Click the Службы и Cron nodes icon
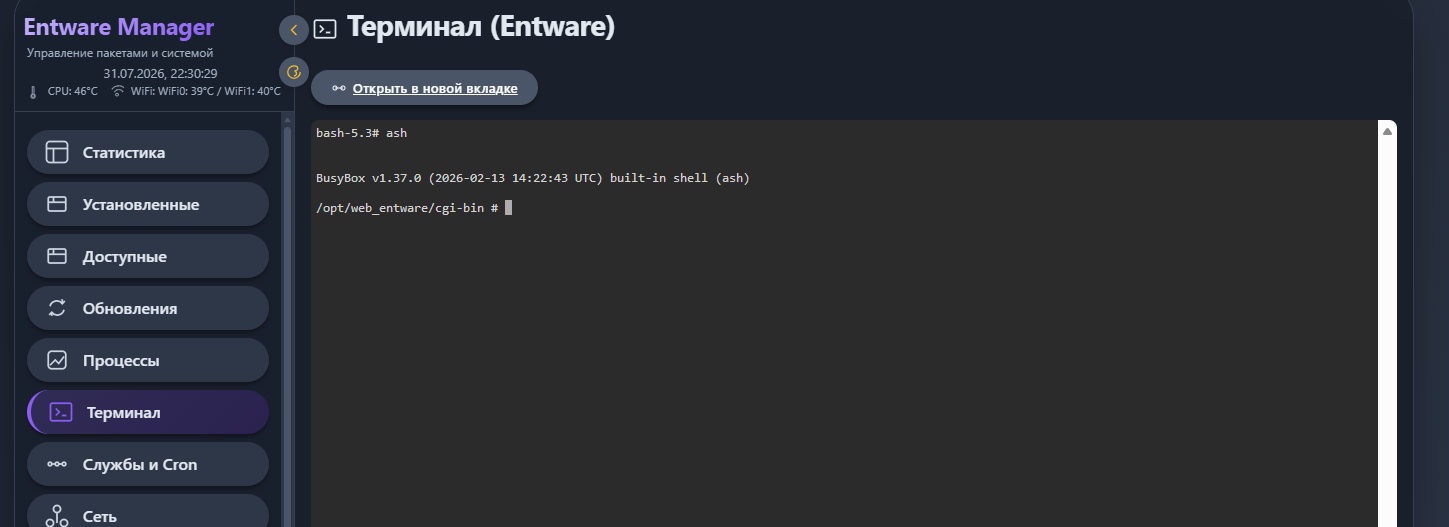Screen dimensions: 1449x527 [x=57, y=464]
